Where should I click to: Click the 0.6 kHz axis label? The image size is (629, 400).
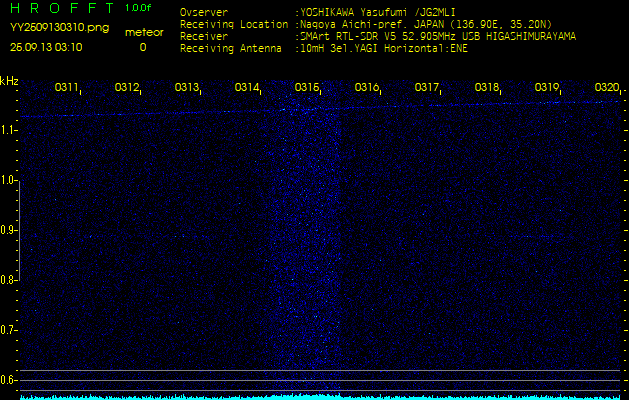coord(7,380)
